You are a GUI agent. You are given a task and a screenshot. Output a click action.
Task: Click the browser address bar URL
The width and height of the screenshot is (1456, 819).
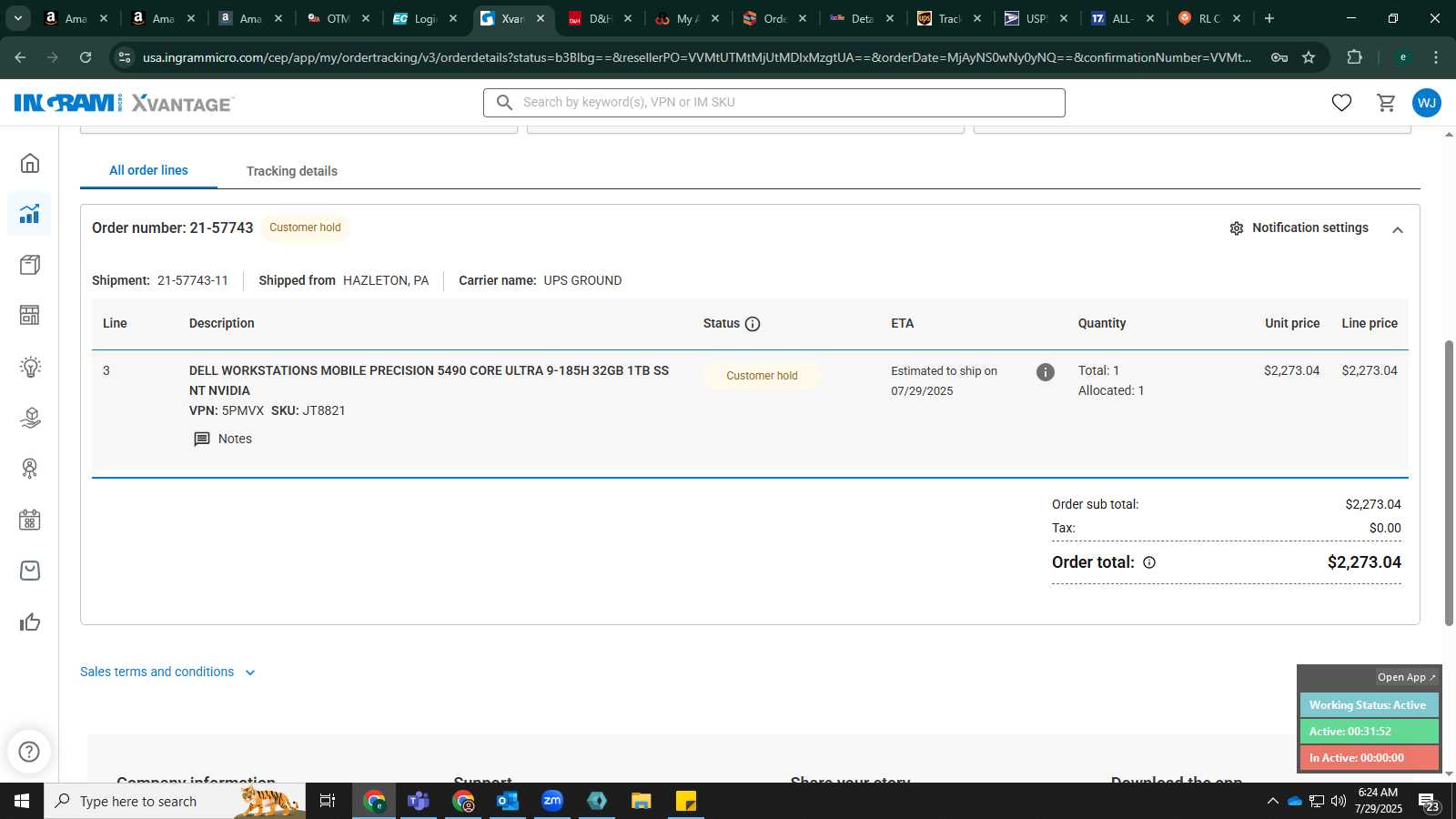click(x=697, y=57)
